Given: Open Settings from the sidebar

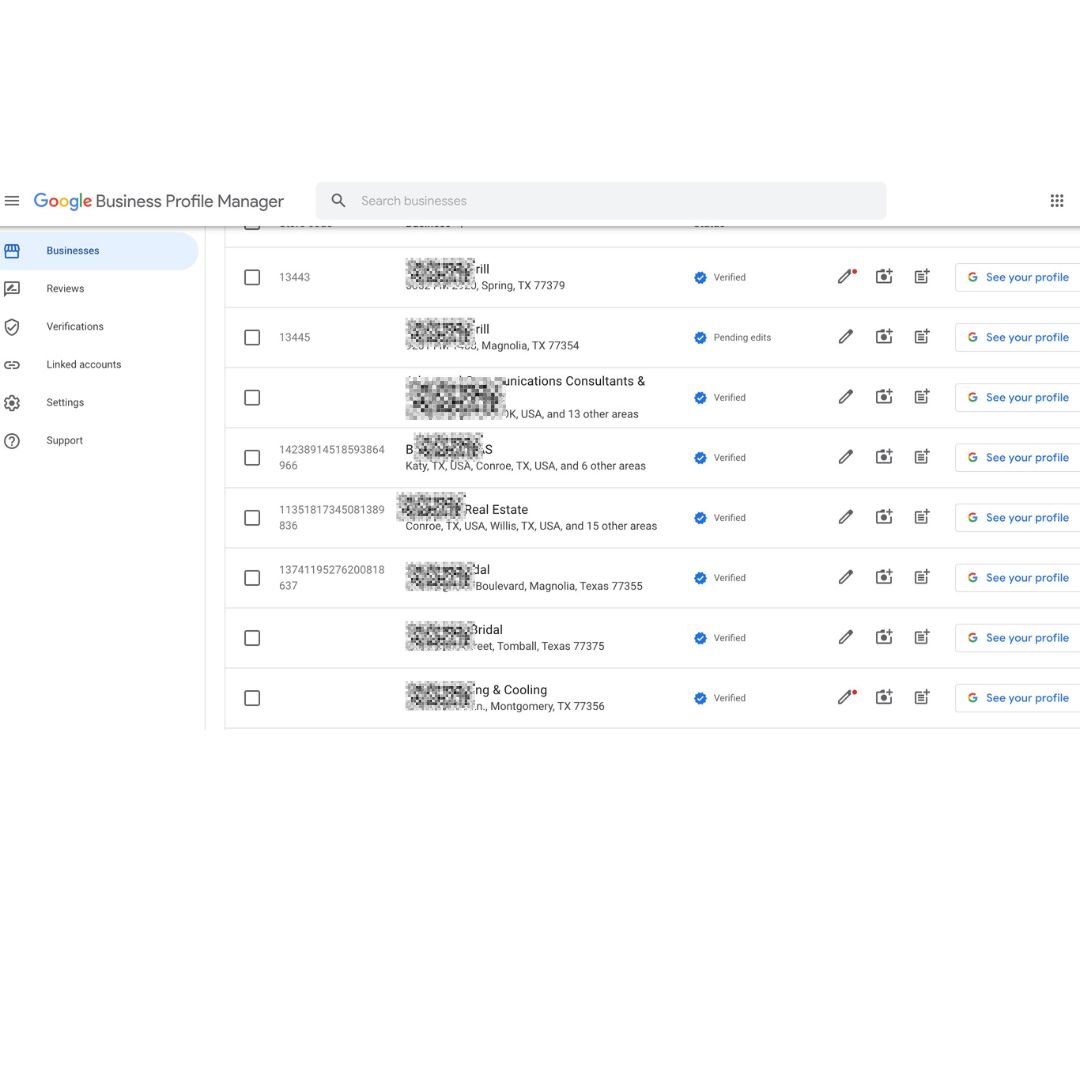Looking at the screenshot, I should point(65,403).
